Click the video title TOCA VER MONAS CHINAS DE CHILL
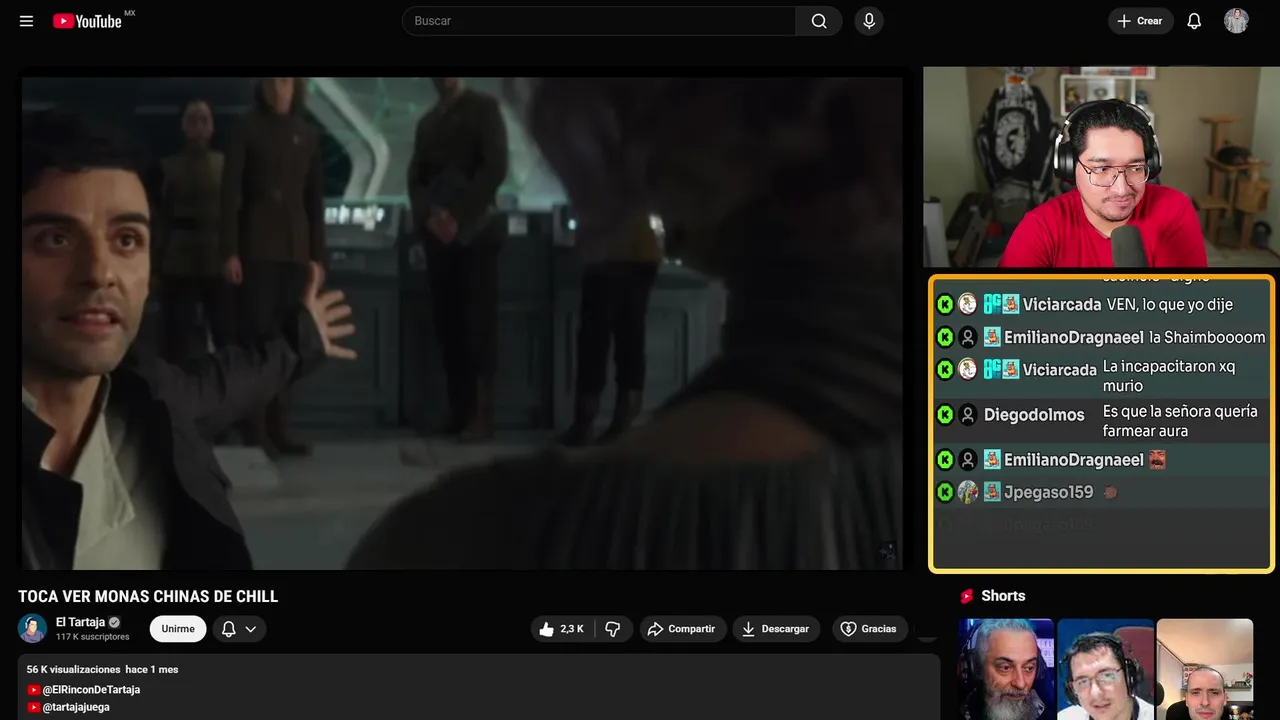 pos(148,597)
